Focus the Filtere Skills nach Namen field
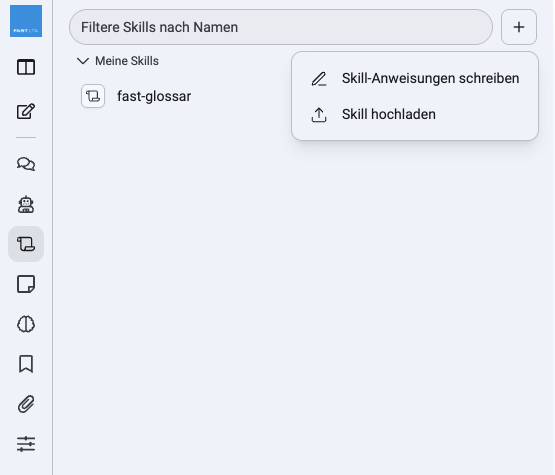This screenshot has width=555, height=475. 281,27
